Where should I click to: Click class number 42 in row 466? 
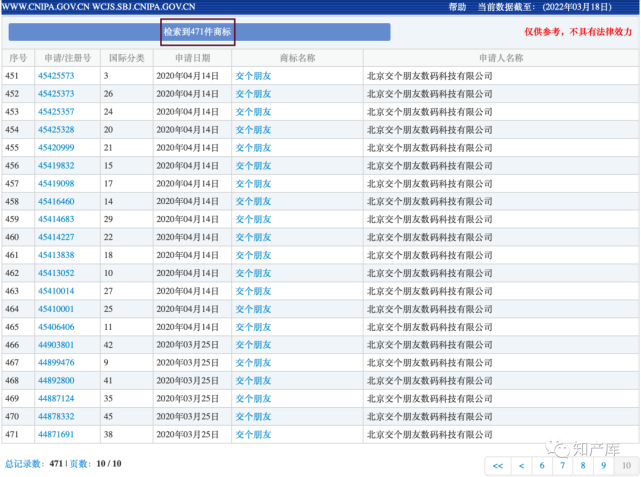pos(108,345)
